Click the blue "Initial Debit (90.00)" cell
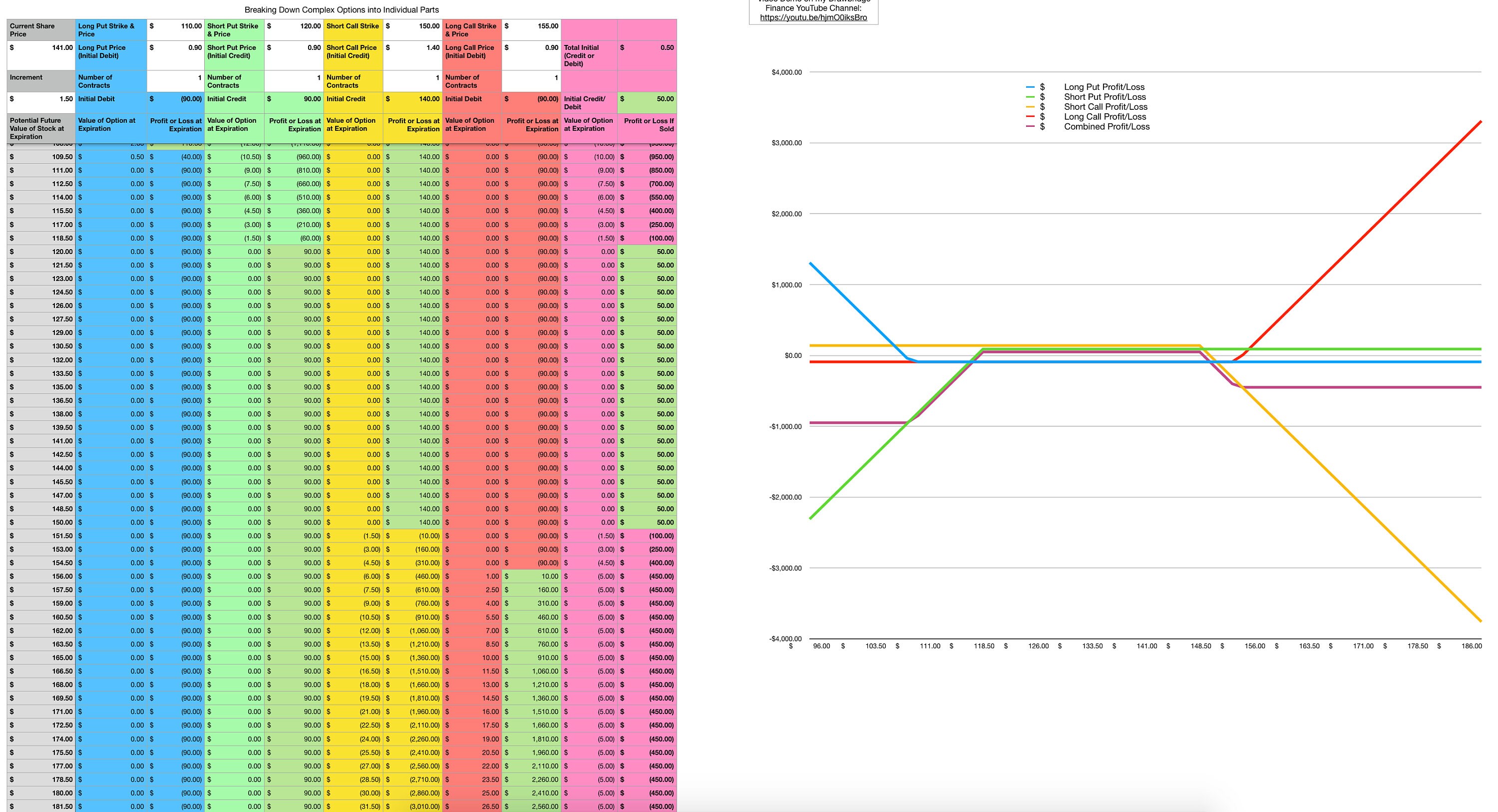The height and width of the screenshot is (812, 1498). 174,99
